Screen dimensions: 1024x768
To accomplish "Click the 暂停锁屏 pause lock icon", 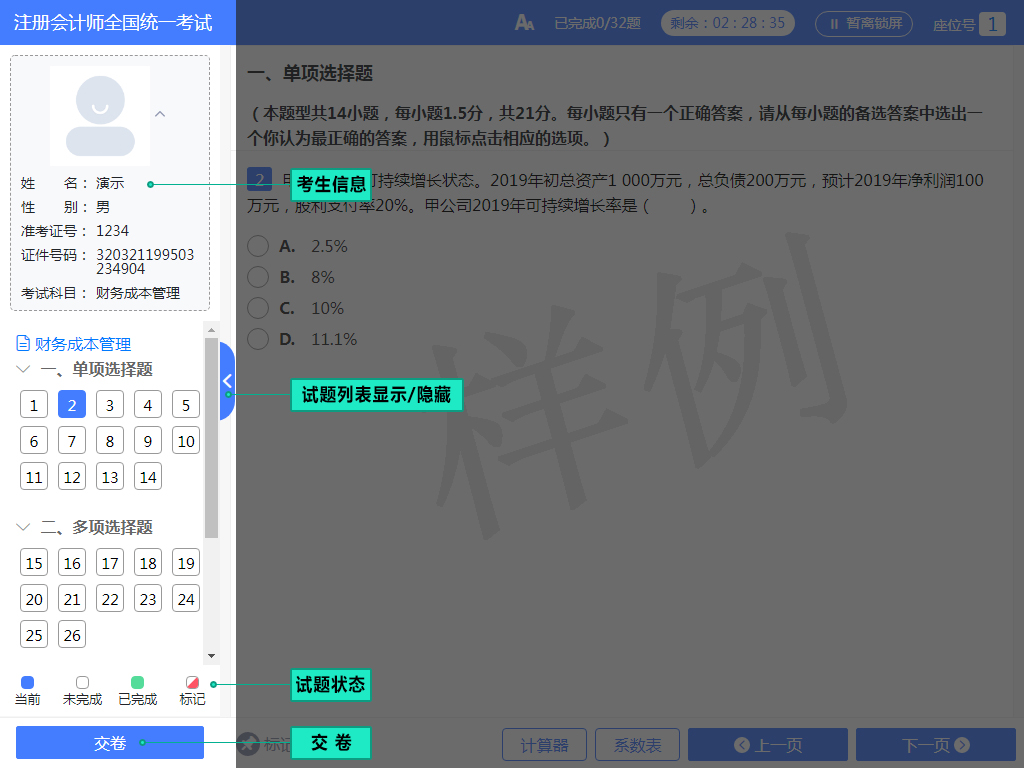I will [863, 24].
